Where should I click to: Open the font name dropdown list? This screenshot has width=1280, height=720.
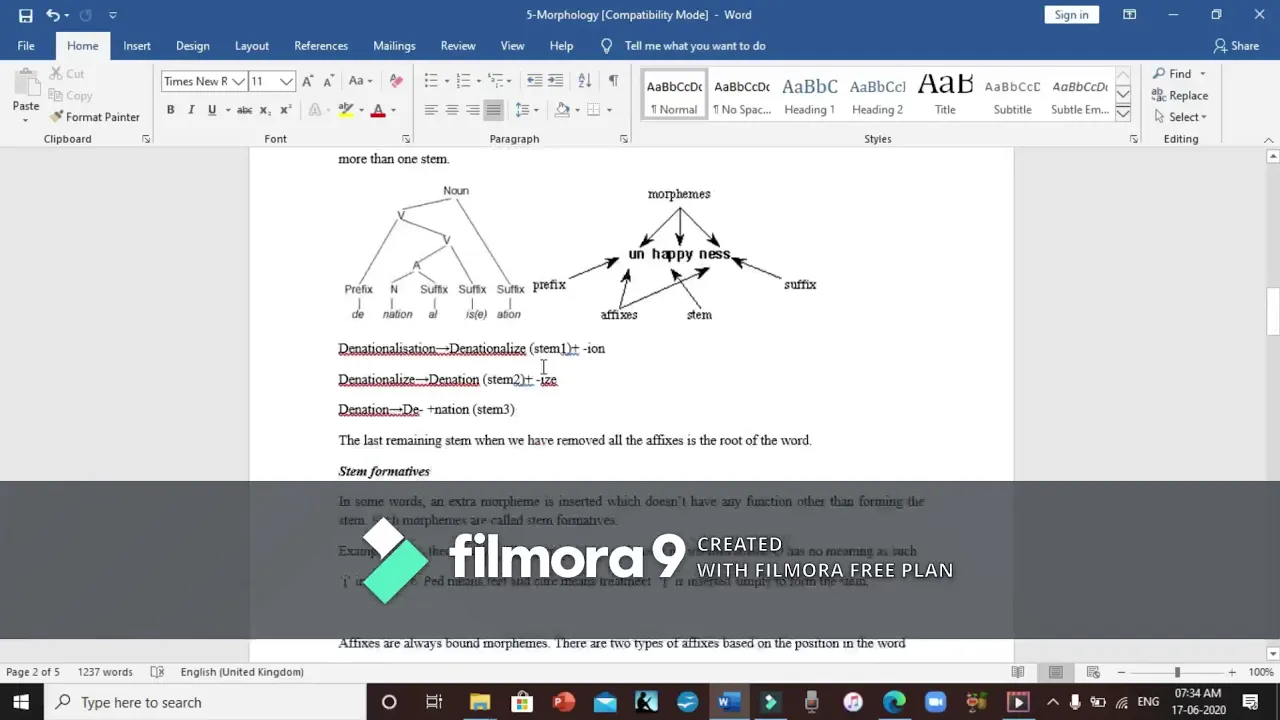pyautogui.click(x=238, y=81)
